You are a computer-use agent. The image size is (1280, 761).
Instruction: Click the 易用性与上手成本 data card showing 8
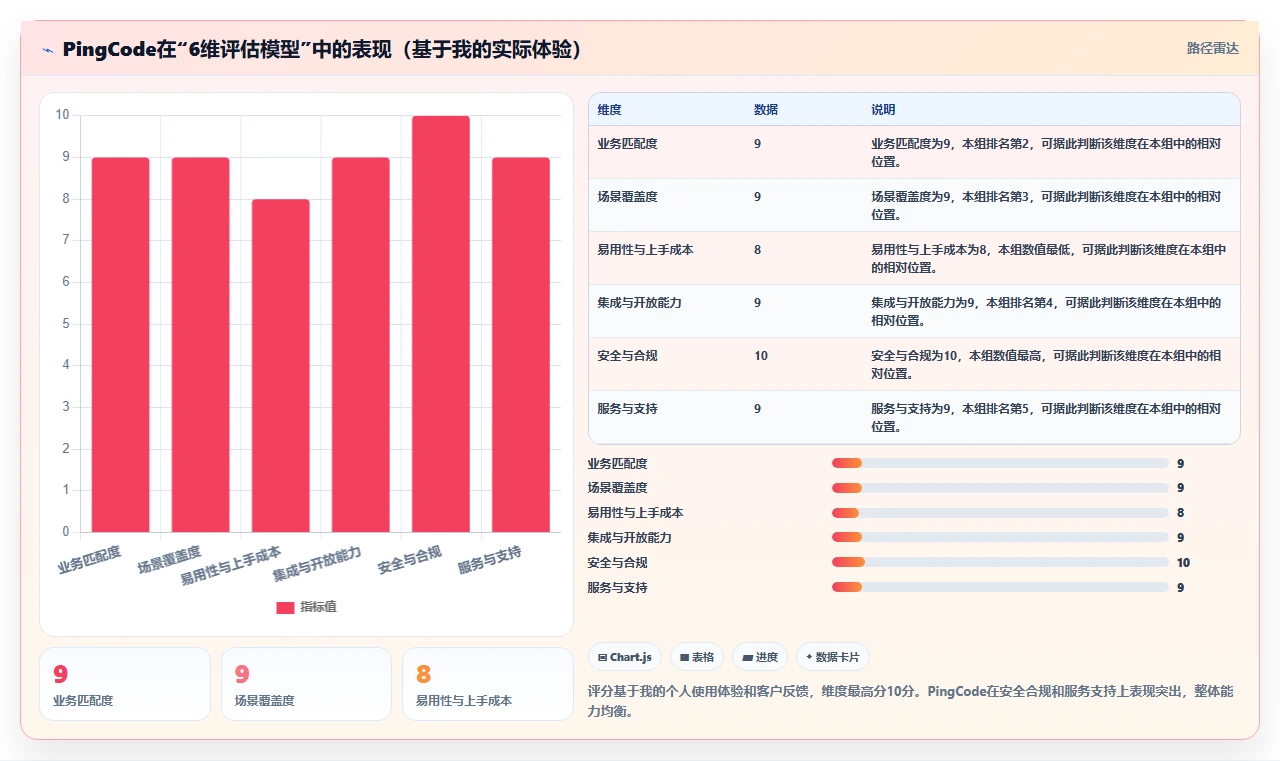(488, 684)
